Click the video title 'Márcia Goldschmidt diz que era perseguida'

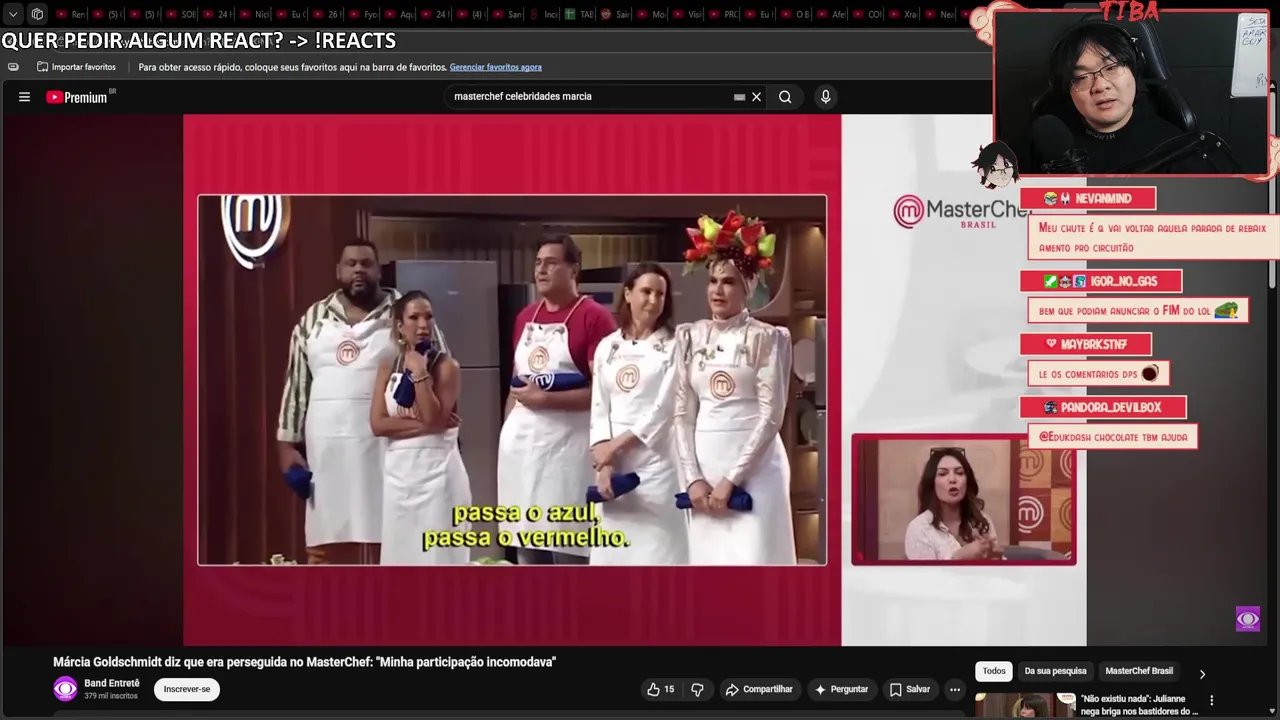tap(304, 662)
